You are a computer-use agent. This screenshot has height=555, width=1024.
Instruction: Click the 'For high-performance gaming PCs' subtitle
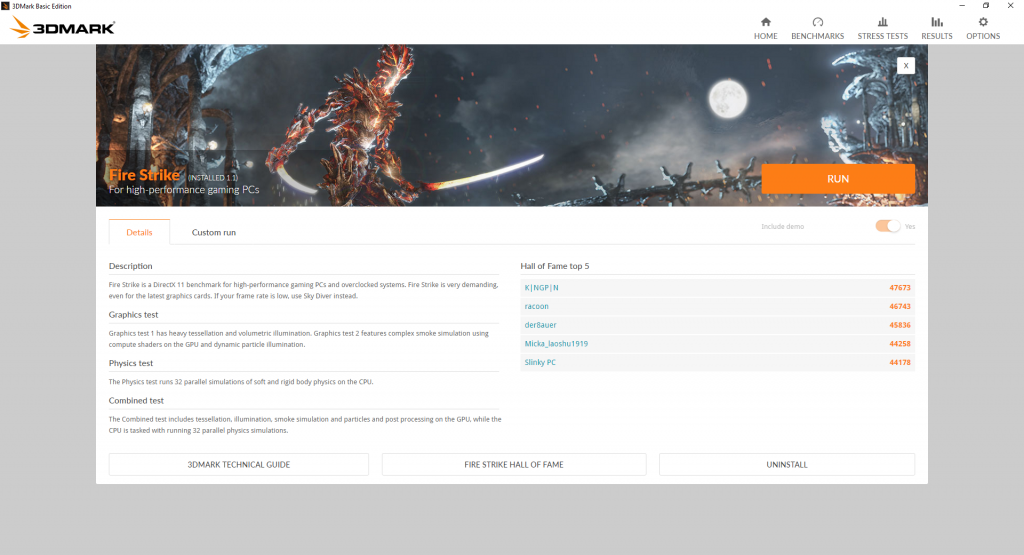[184, 190]
